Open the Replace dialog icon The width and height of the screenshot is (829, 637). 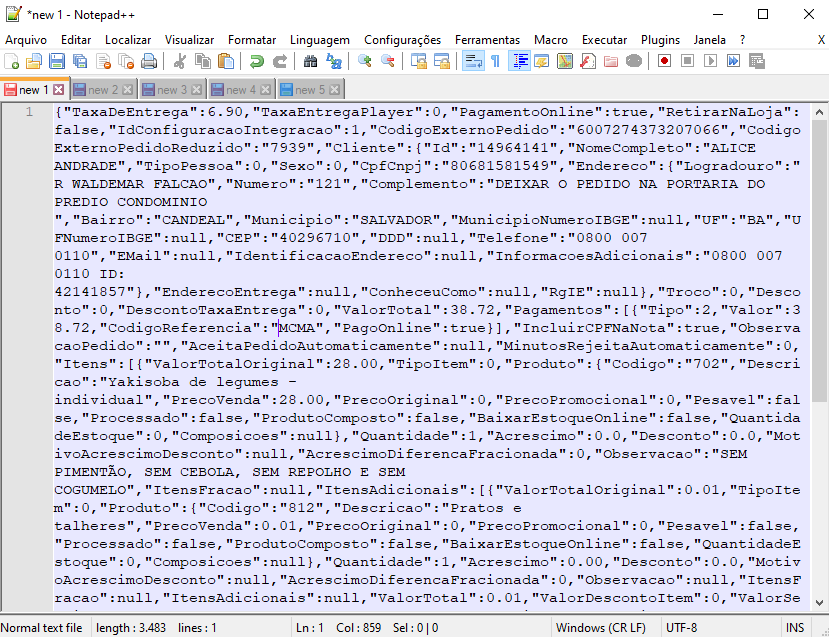pyautogui.click(x=334, y=61)
